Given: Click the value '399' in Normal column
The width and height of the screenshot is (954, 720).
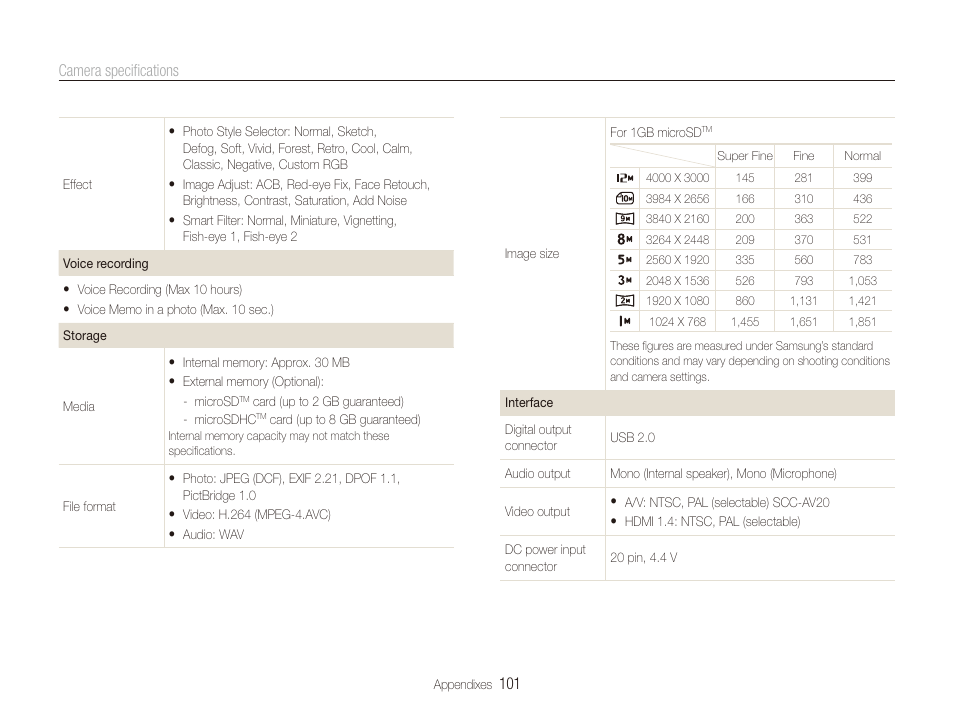Looking at the screenshot, I should pos(862,178).
